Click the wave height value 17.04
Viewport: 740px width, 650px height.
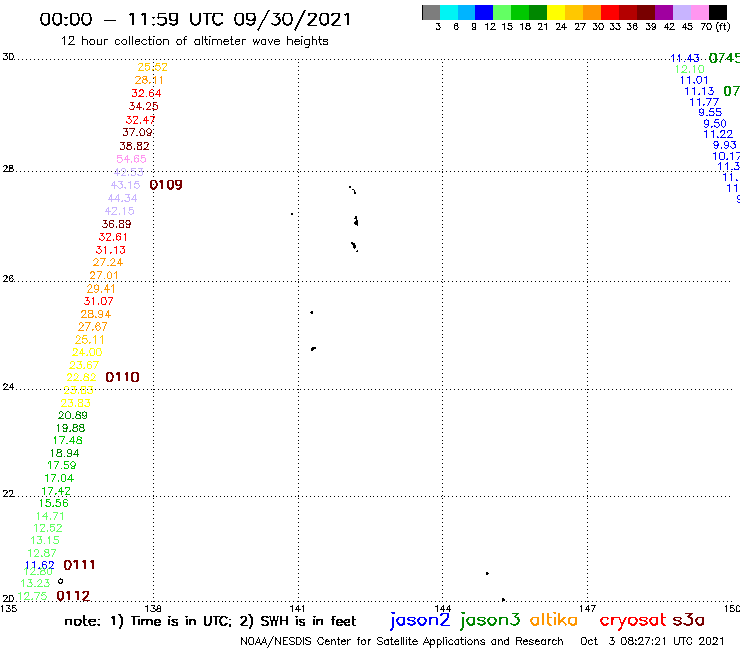tap(59, 478)
